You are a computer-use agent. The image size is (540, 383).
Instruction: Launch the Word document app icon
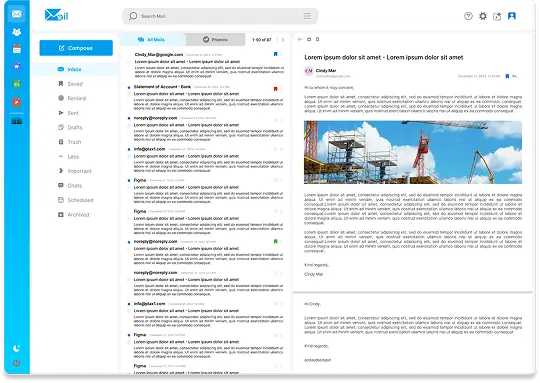tap(17, 66)
